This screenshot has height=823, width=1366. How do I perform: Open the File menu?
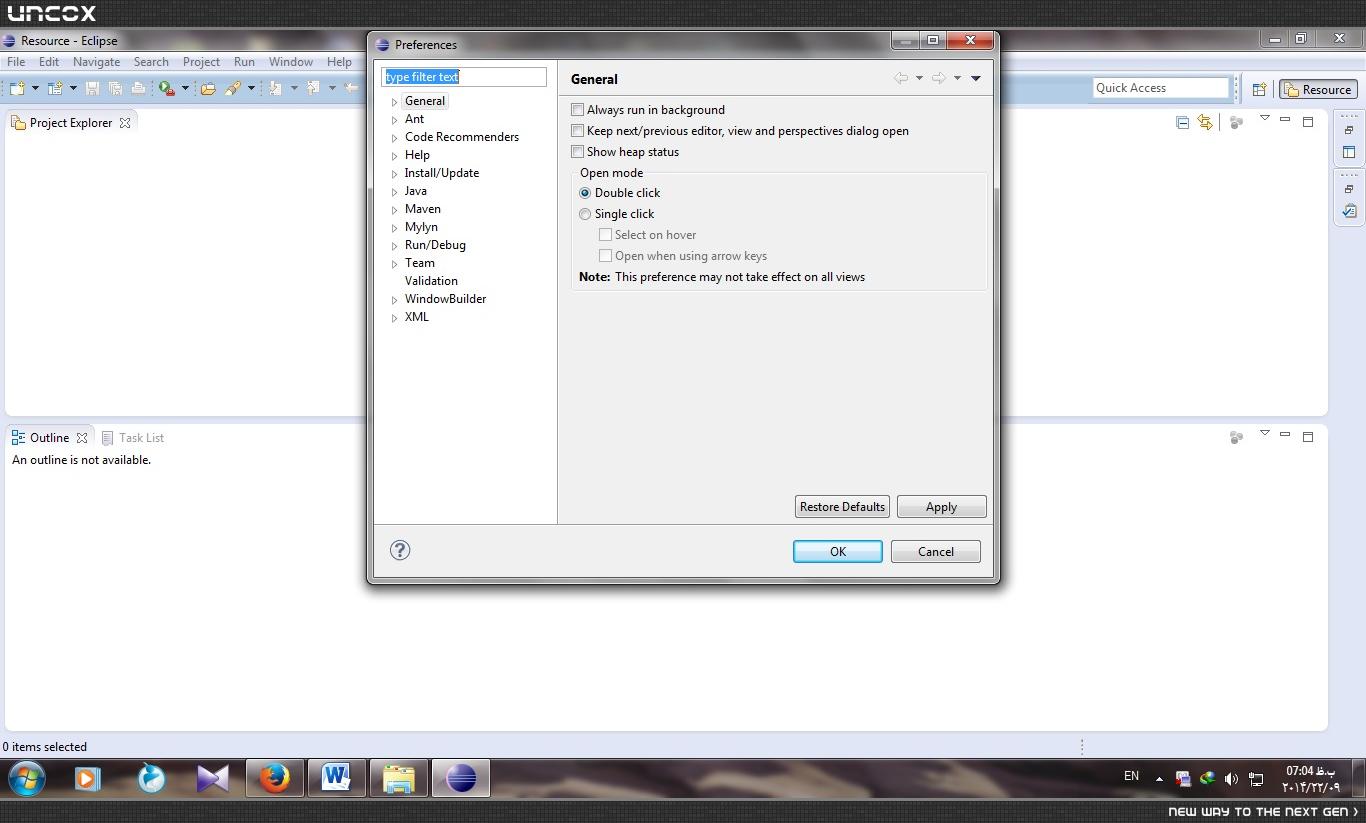point(16,61)
